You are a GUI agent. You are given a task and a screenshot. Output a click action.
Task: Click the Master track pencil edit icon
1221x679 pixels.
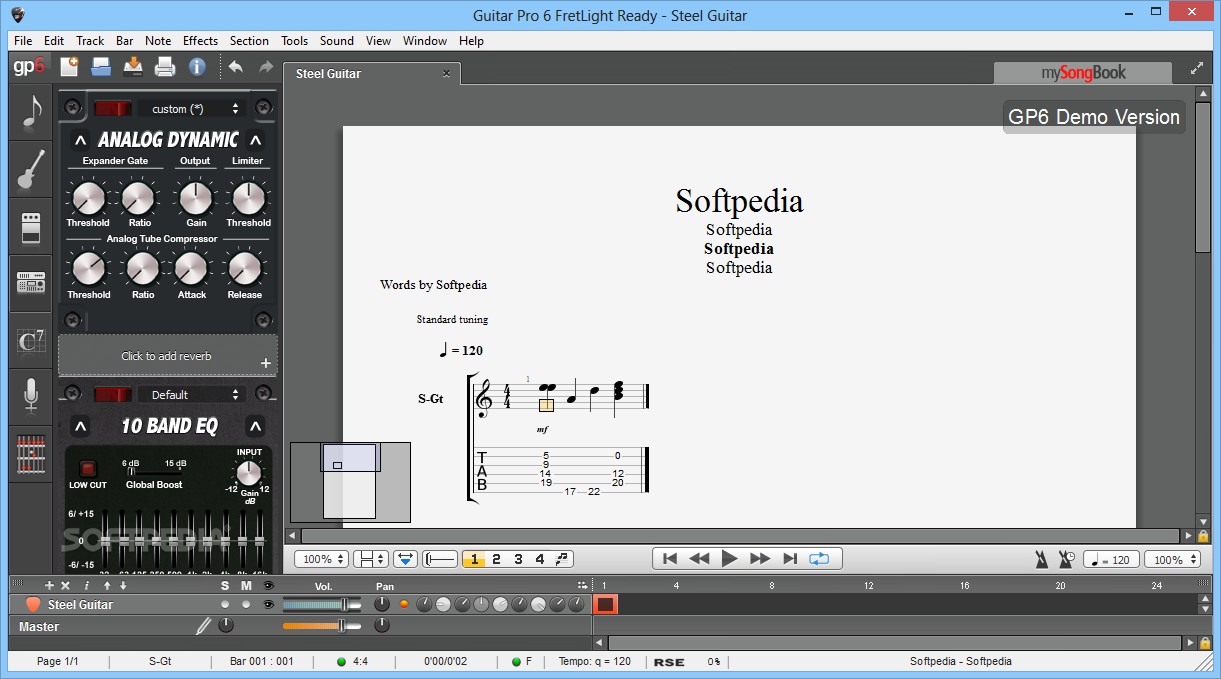click(204, 626)
